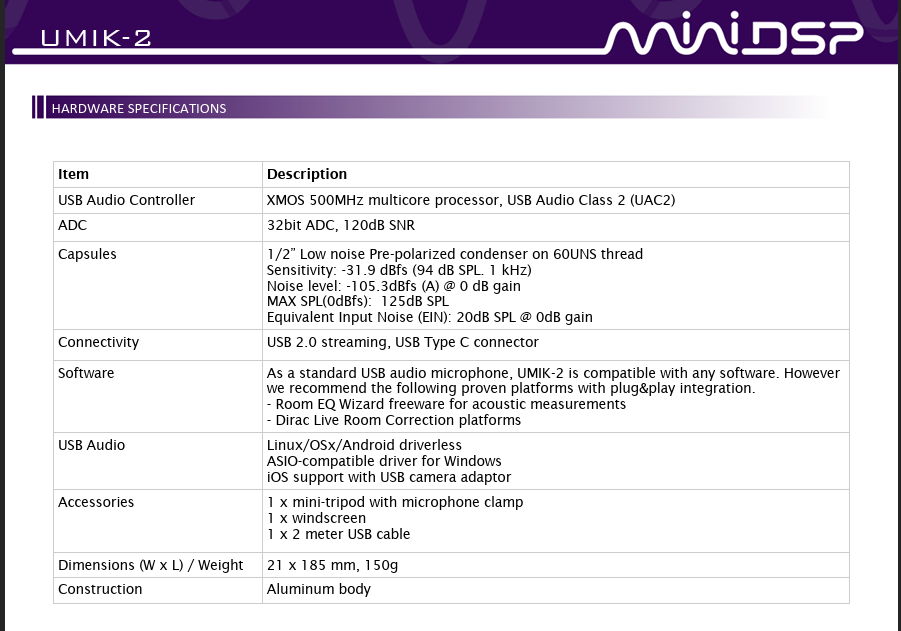This screenshot has width=901, height=631.
Task: Click the Dirac Live Room Correction line
Action: pyautogui.click(x=394, y=420)
